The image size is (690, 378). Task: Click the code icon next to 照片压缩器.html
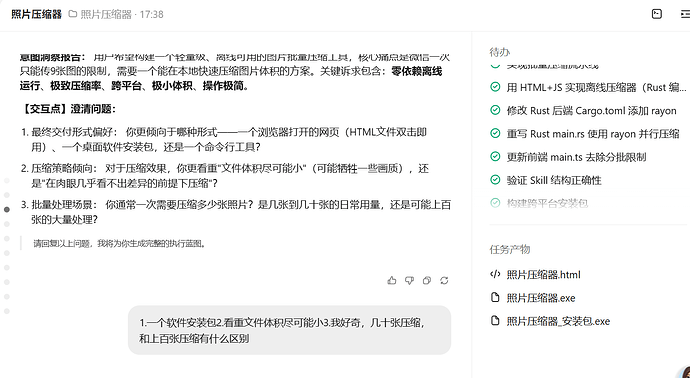pos(495,274)
